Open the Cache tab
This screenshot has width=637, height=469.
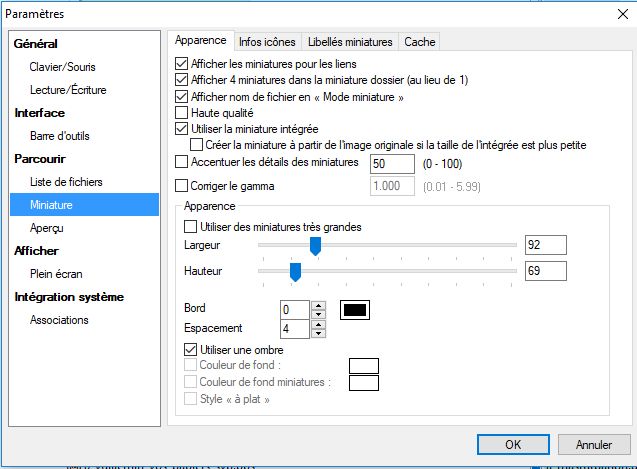pyautogui.click(x=418, y=42)
